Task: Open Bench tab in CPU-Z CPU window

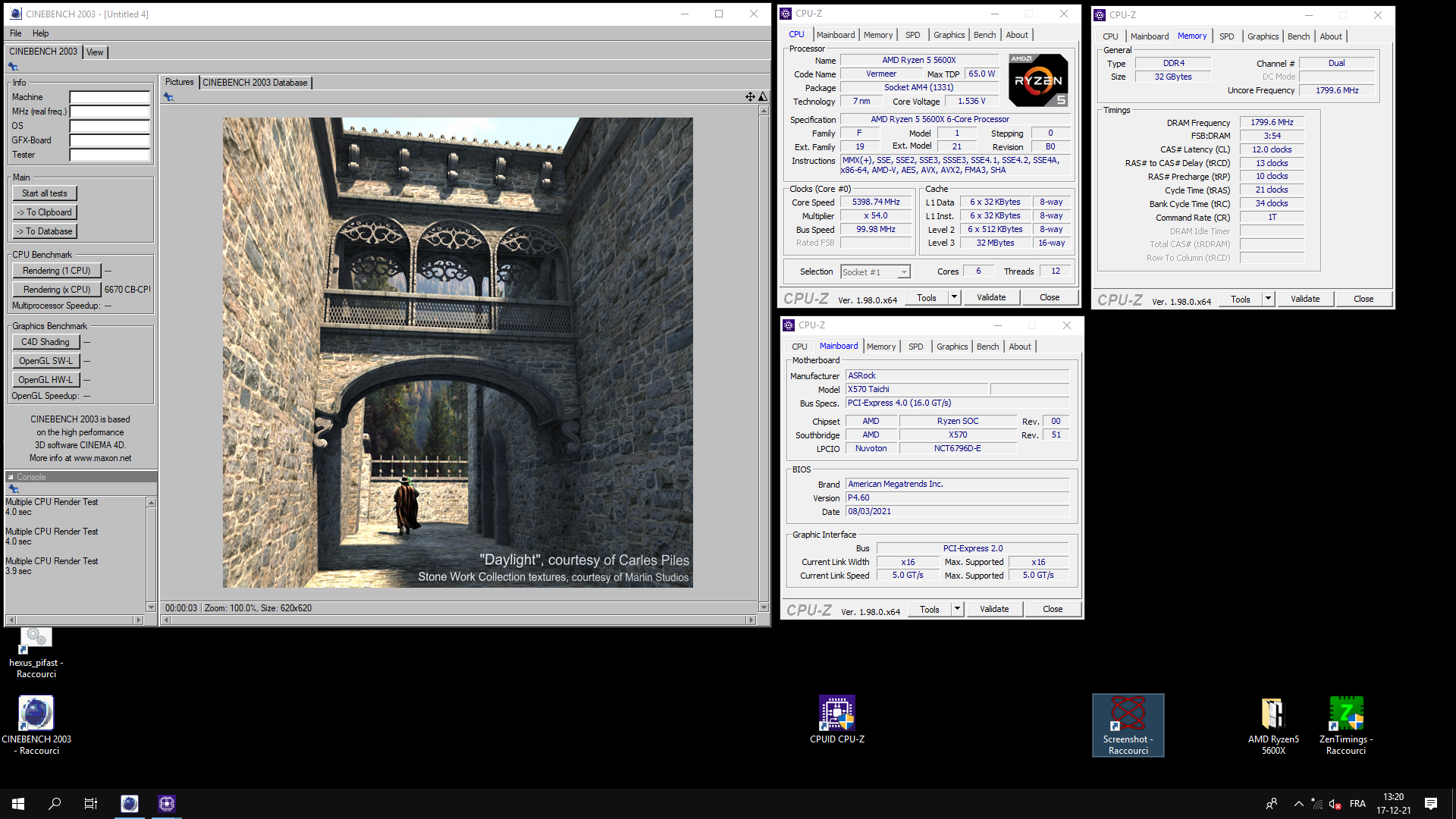Action: (985, 35)
